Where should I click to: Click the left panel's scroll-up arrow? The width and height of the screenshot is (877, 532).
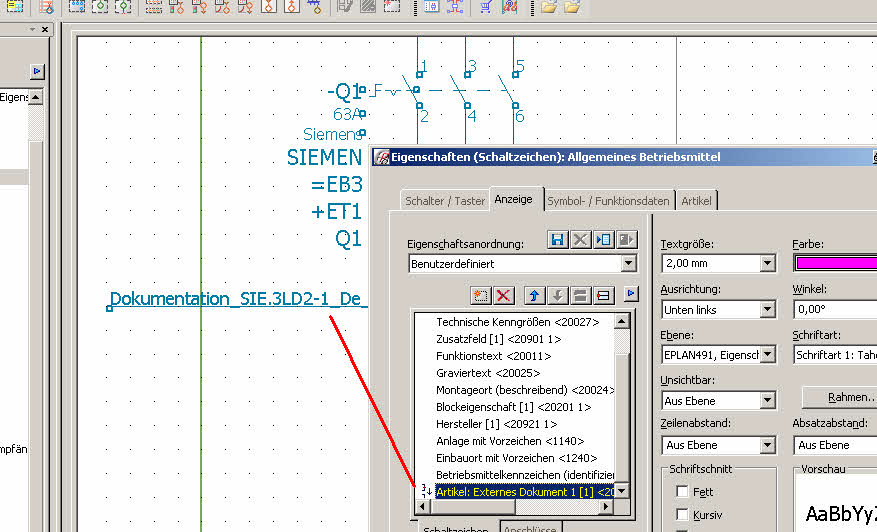click(36, 97)
